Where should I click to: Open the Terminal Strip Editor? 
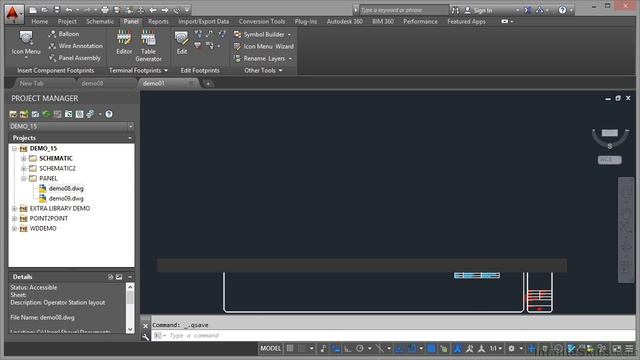click(x=124, y=42)
